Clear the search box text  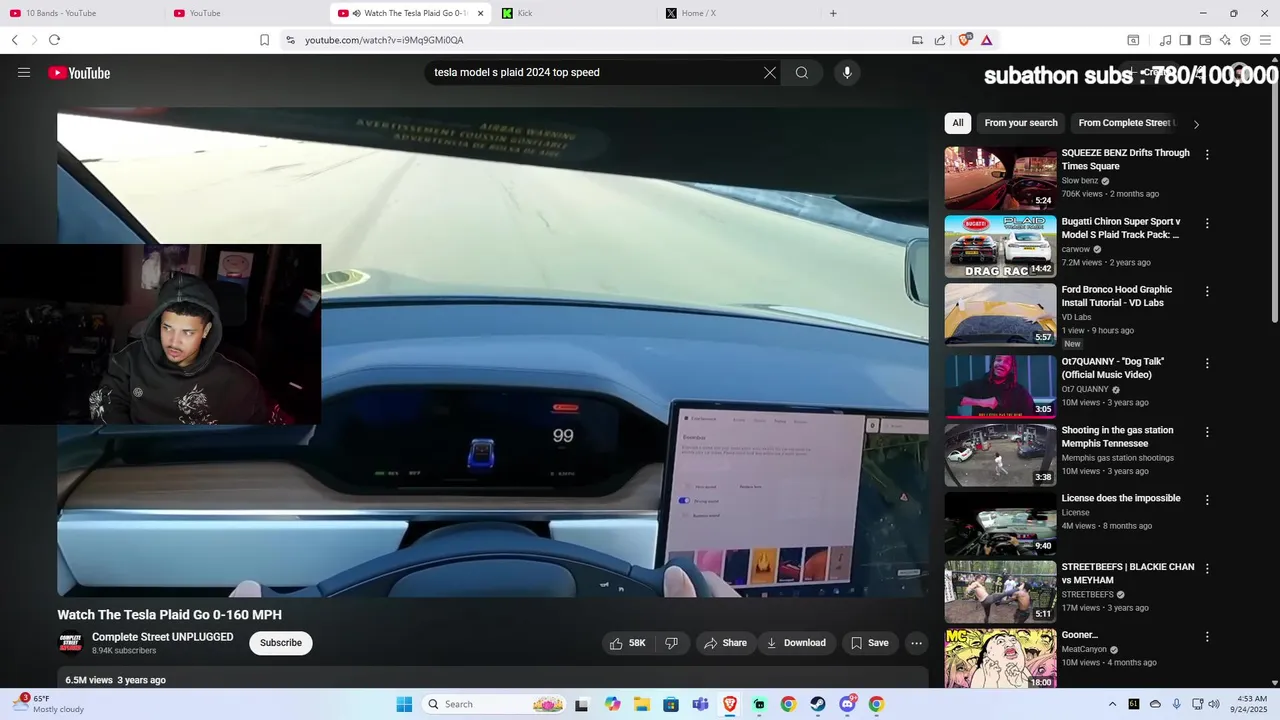(770, 72)
